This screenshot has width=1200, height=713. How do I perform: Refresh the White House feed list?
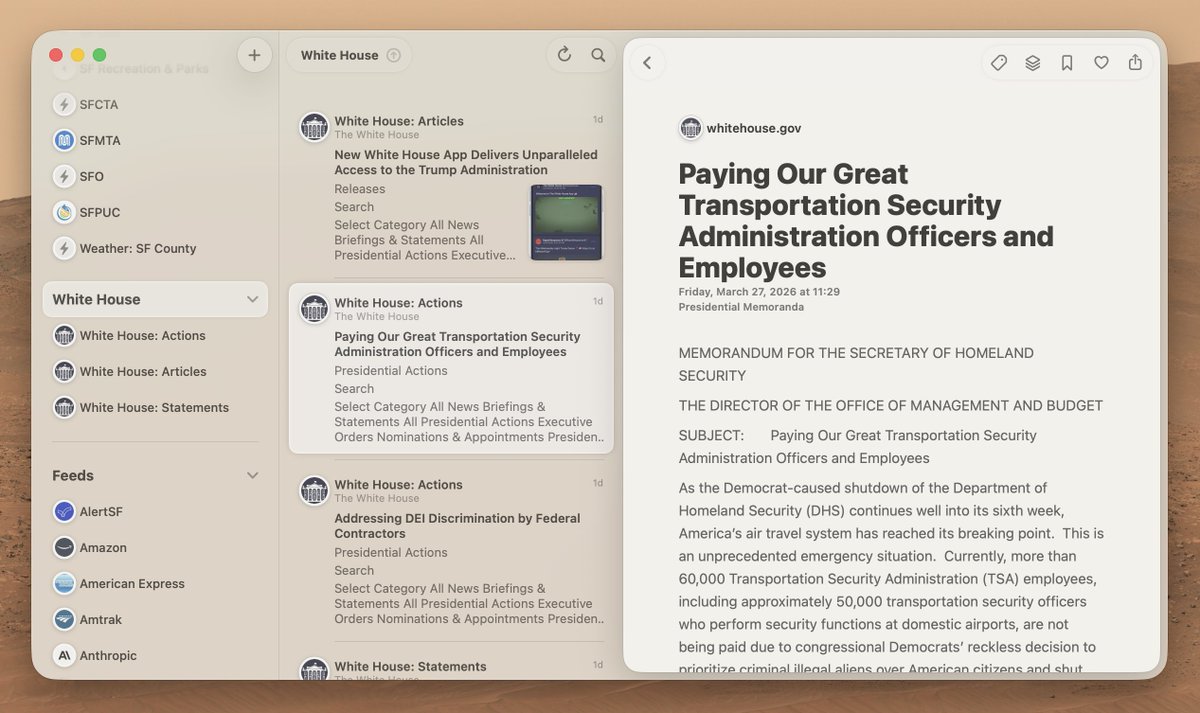564,55
